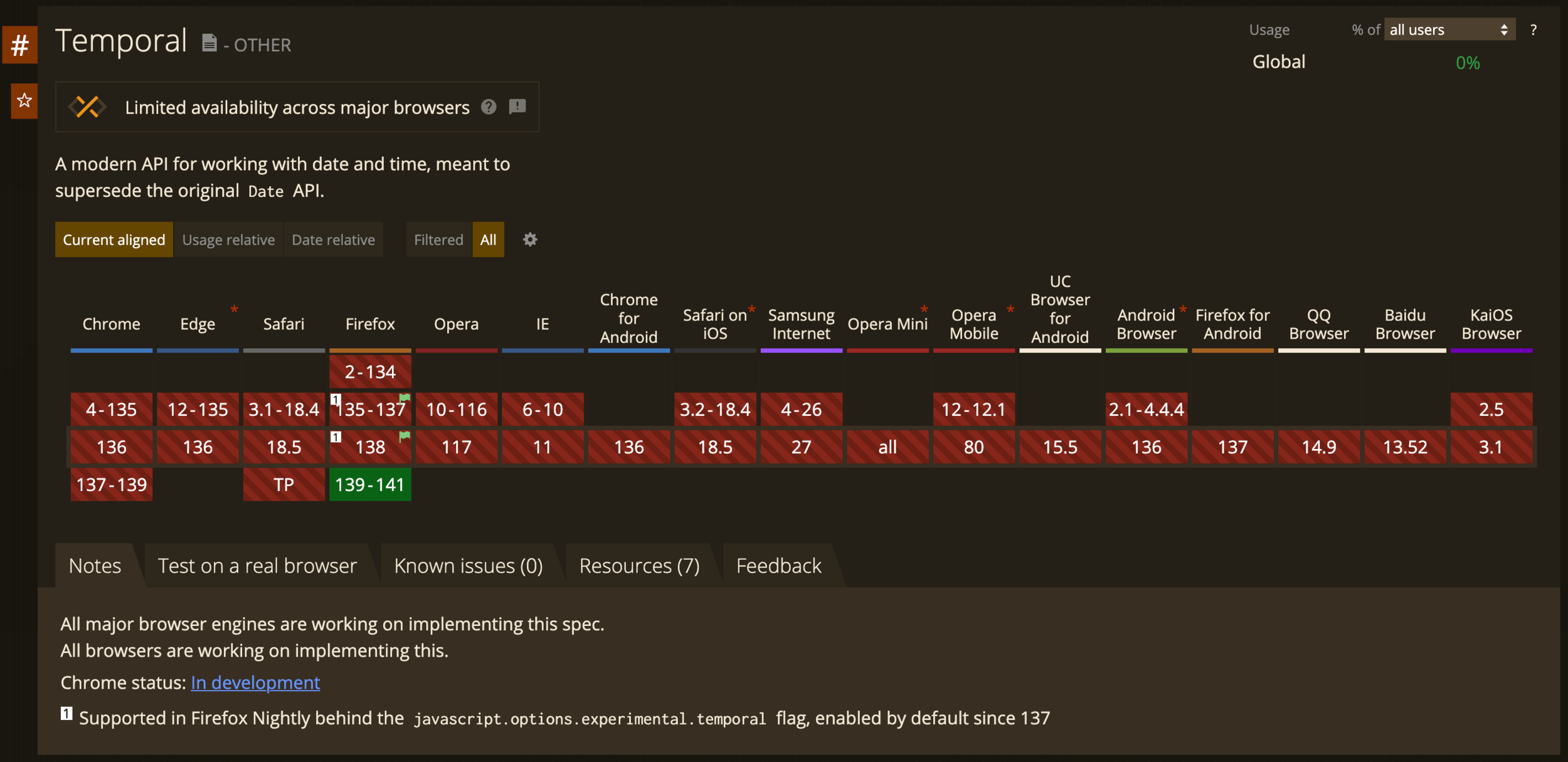
Task: Click the green flag on Firefox 138
Action: click(x=405, y=436)
